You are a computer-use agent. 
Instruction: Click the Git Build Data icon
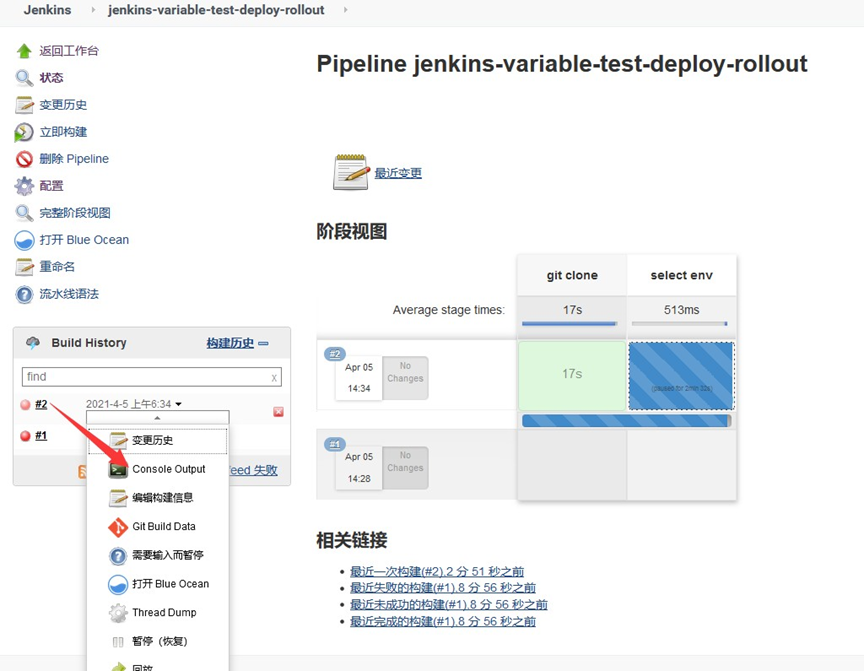click(x=118, y=527)
